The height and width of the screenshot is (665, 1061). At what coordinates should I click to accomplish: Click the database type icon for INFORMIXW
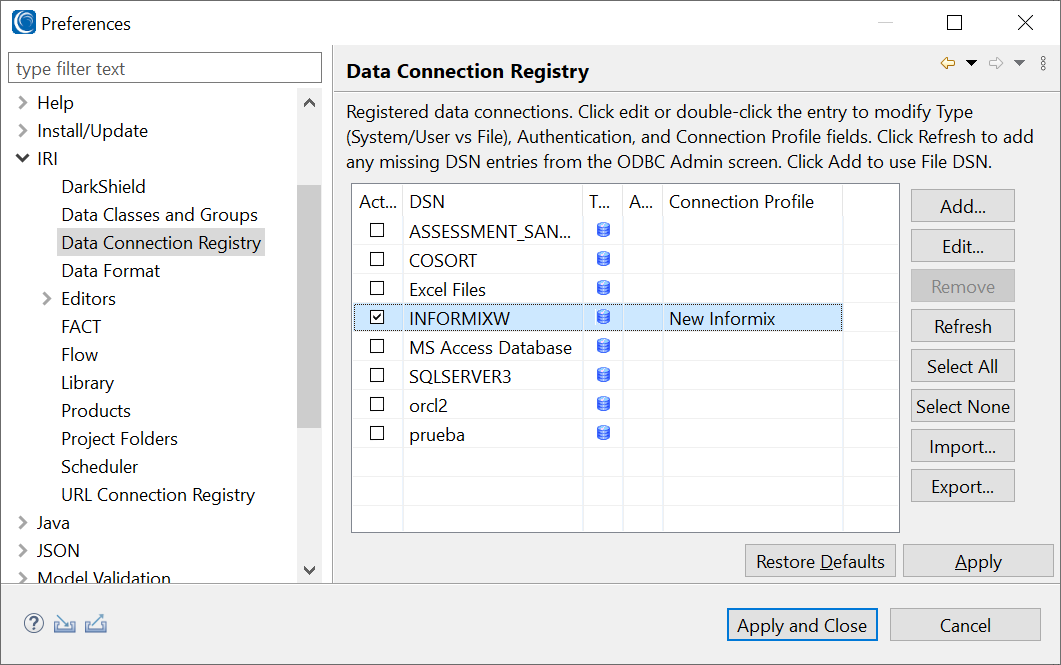tap(604, 317)
